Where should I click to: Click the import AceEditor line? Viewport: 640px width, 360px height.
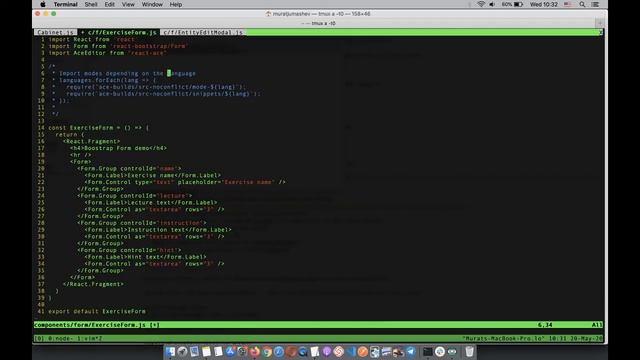tap(107, 53)
